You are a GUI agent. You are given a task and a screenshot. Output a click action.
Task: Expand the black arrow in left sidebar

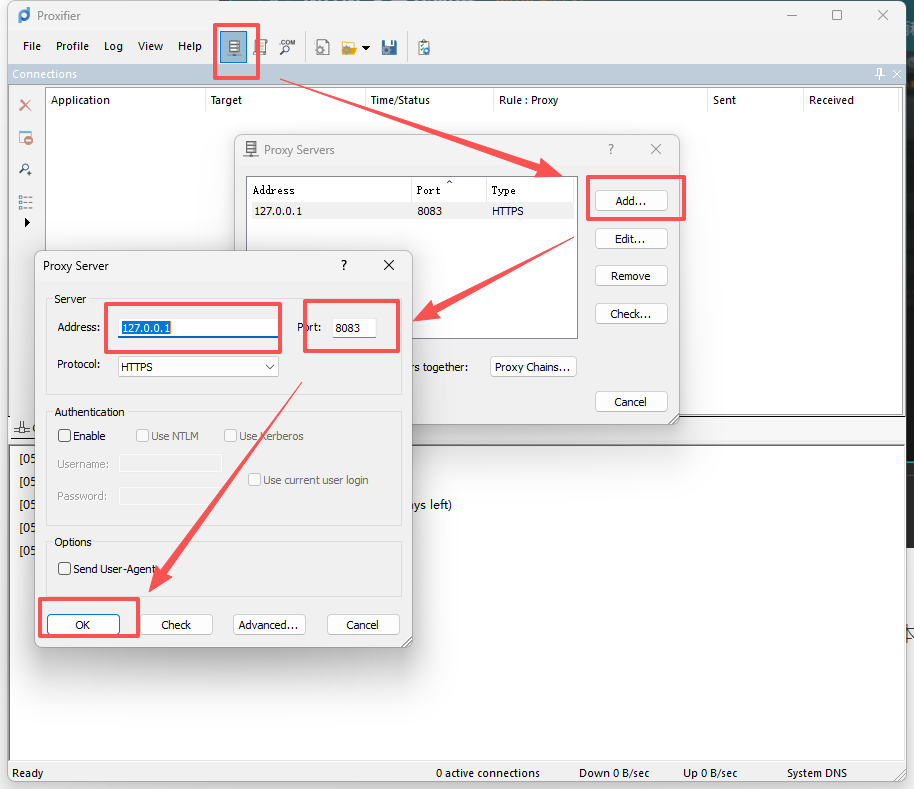(27, 223)
